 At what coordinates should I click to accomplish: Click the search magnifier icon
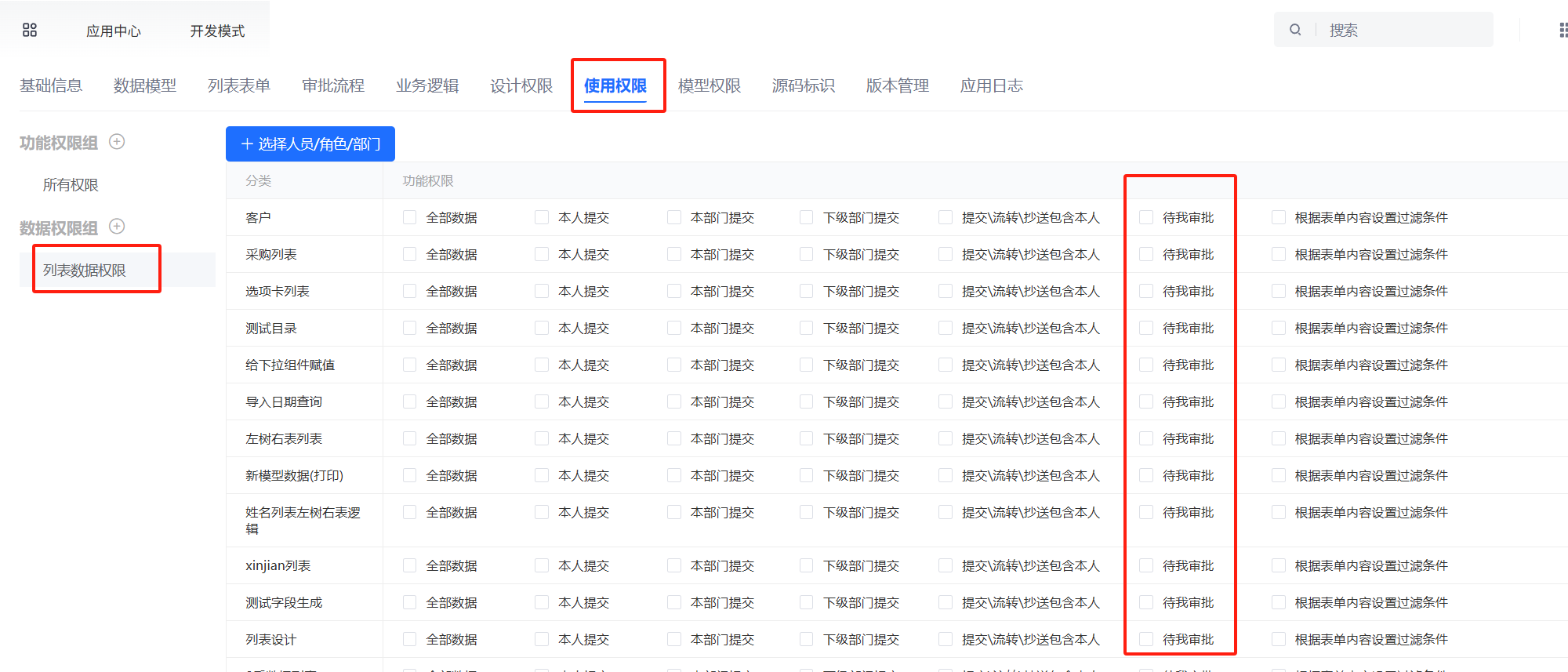click(1295, 30)
